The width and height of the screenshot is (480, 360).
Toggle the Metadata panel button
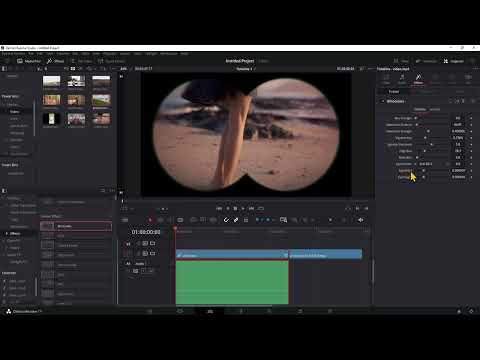(x=426, y=61)
